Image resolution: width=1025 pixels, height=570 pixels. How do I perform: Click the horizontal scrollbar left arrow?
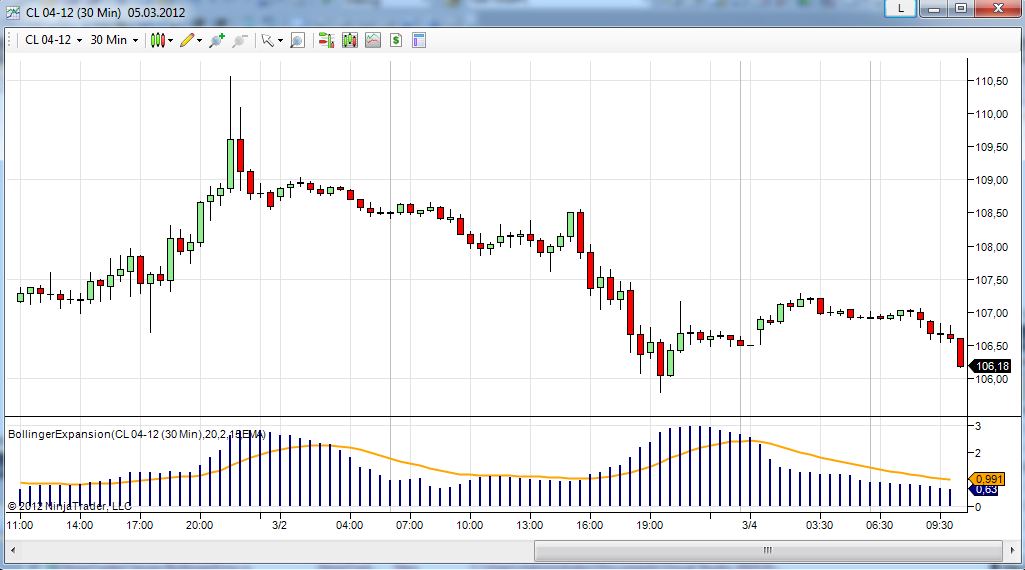tap(12, 550)
